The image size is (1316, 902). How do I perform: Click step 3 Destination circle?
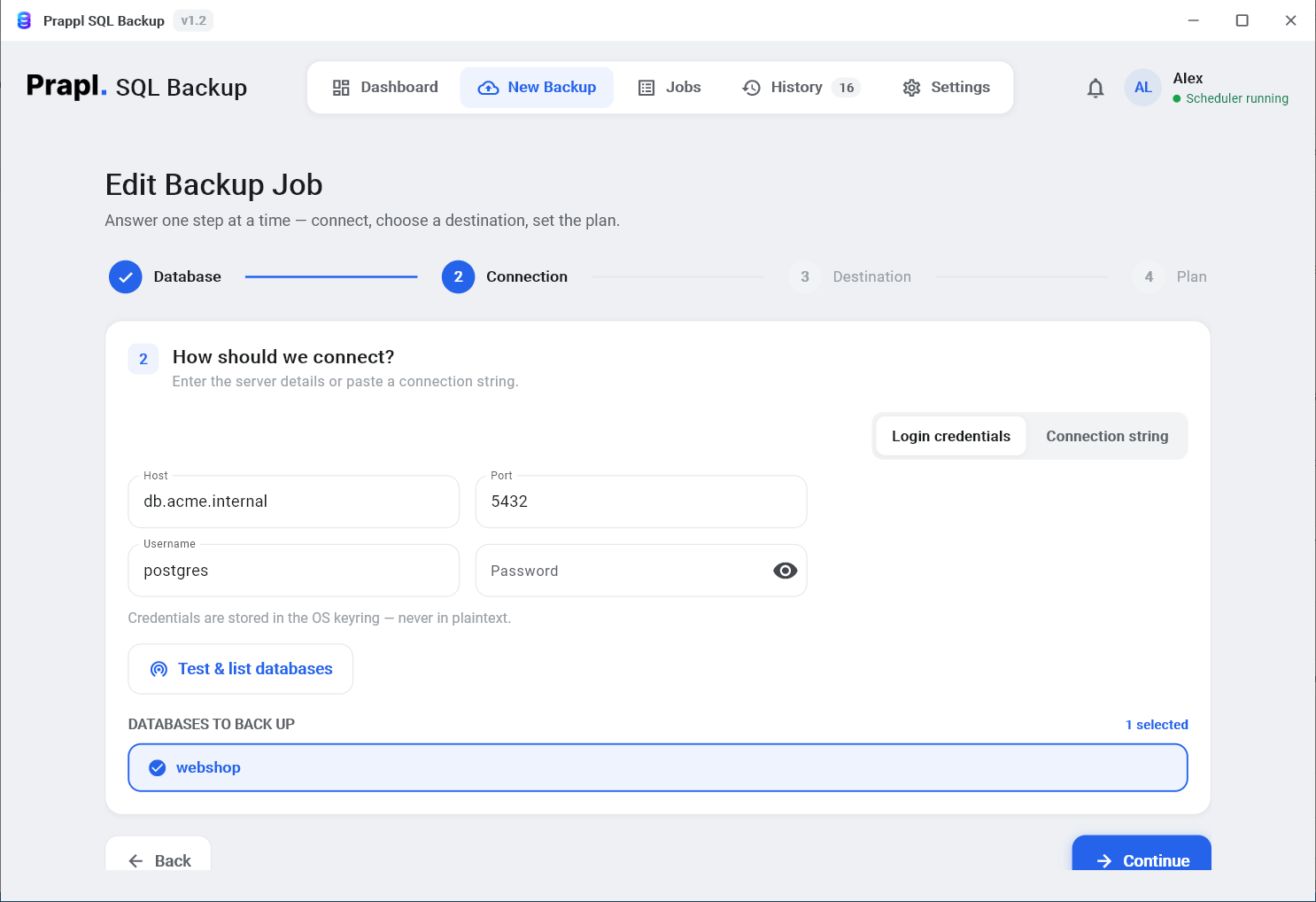(804, 277)
